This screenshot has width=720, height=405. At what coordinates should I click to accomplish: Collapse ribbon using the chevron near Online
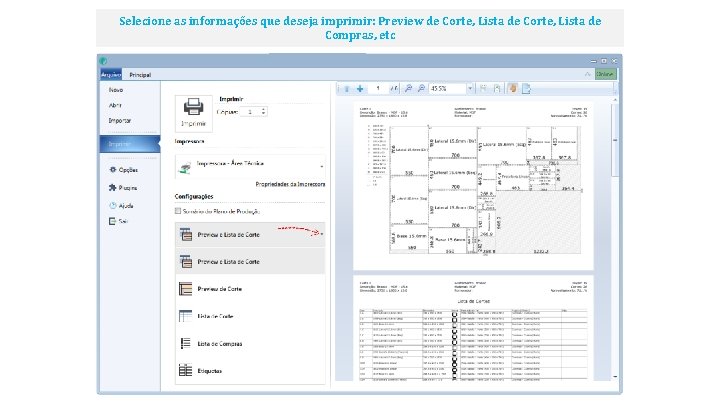tap(587, 74)
